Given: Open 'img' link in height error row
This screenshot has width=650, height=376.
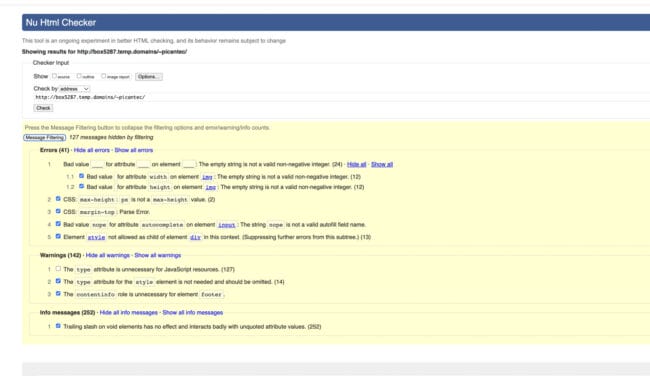Looking at the screenshot, I should 211,187.
